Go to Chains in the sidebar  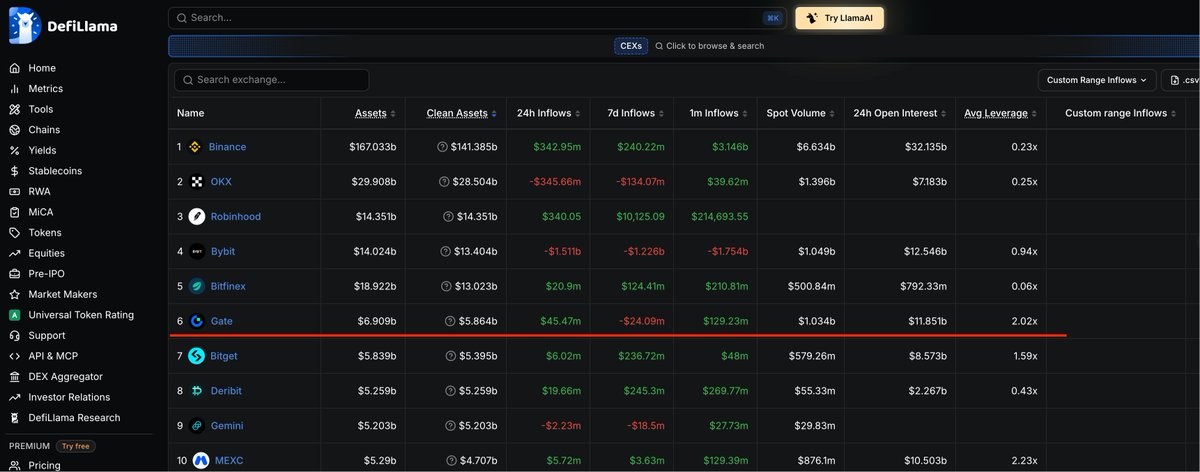[x=44, y=130]
